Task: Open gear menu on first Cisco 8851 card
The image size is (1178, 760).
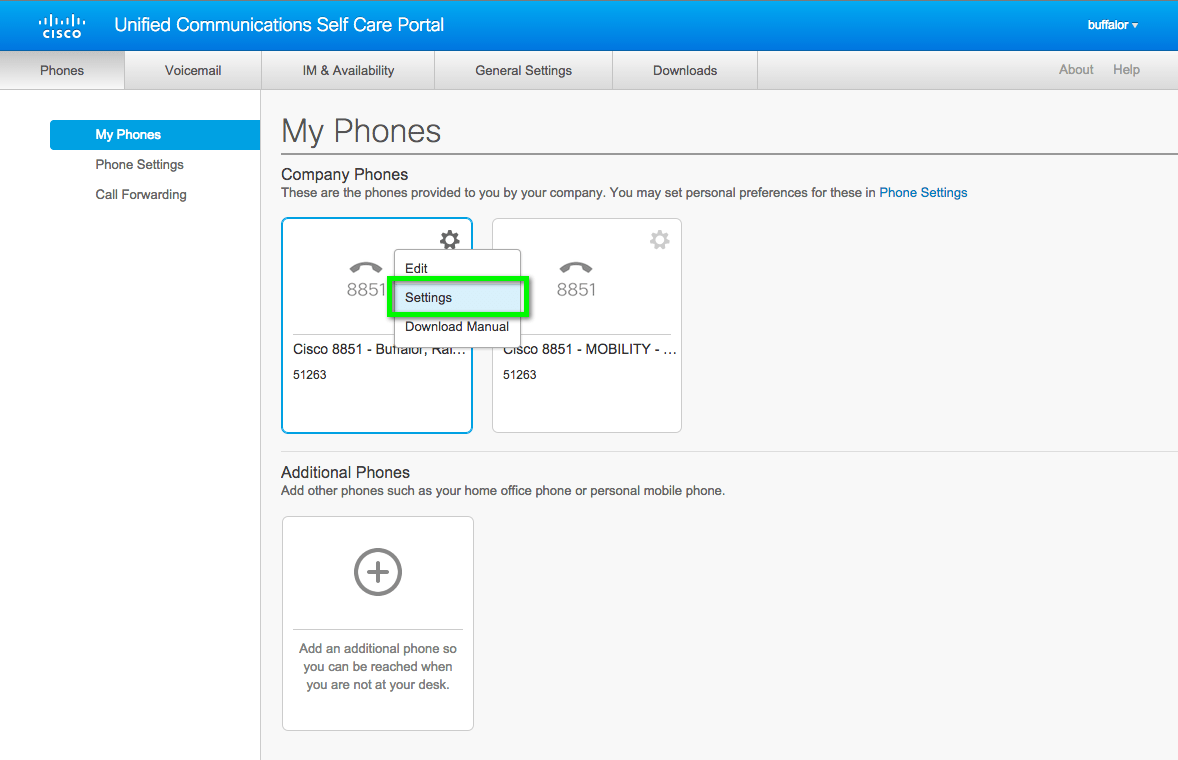Action: [x=449, y=240]
